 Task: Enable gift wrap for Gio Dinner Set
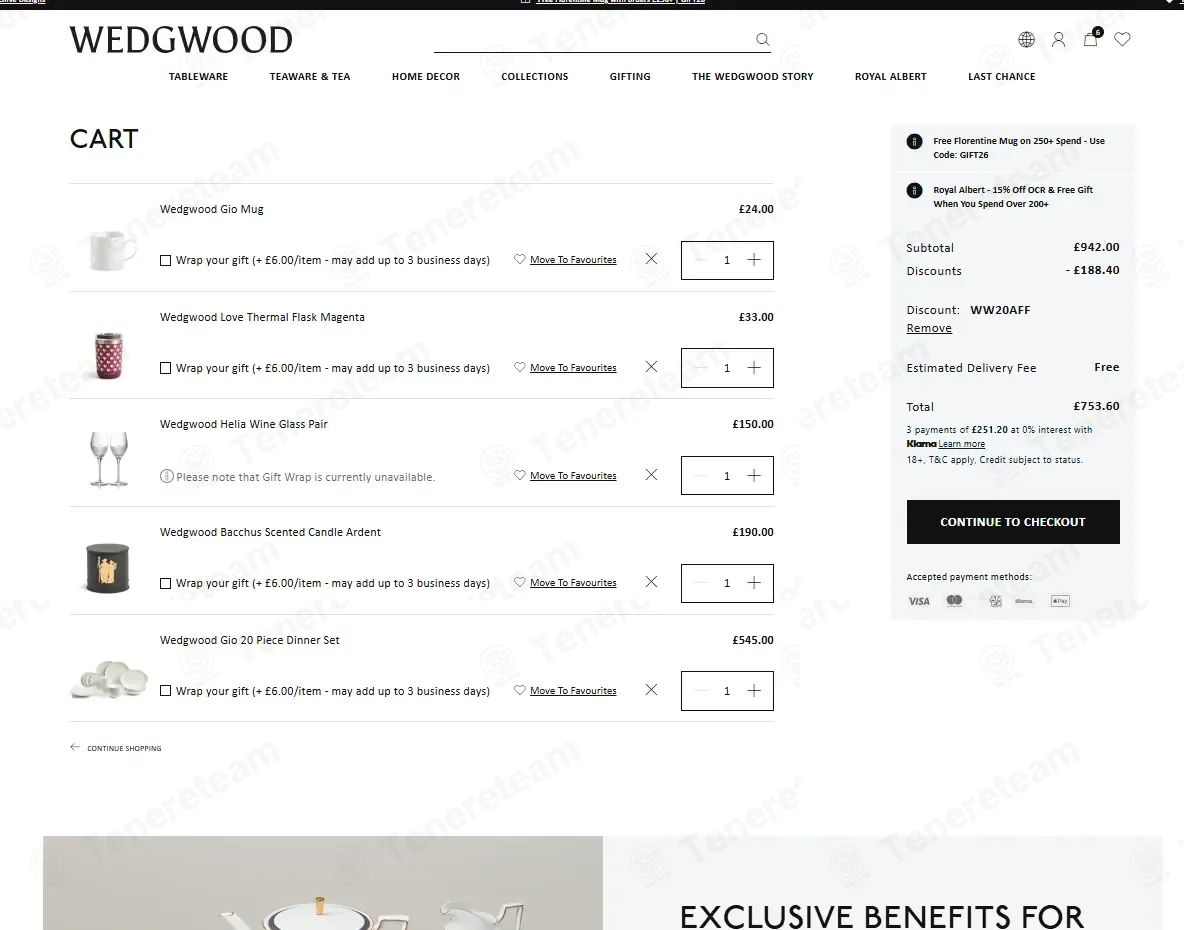pos(165,691)
